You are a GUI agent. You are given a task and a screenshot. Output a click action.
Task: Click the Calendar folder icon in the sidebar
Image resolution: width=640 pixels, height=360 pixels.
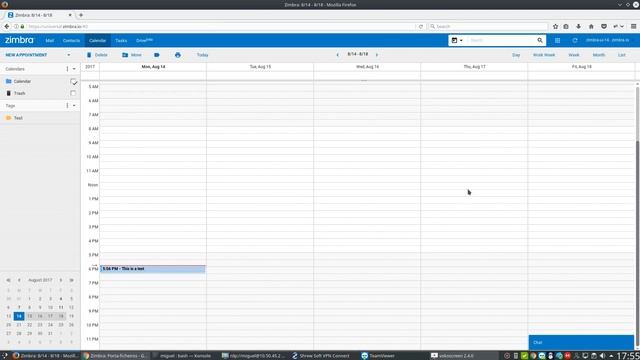coord(9,81)
